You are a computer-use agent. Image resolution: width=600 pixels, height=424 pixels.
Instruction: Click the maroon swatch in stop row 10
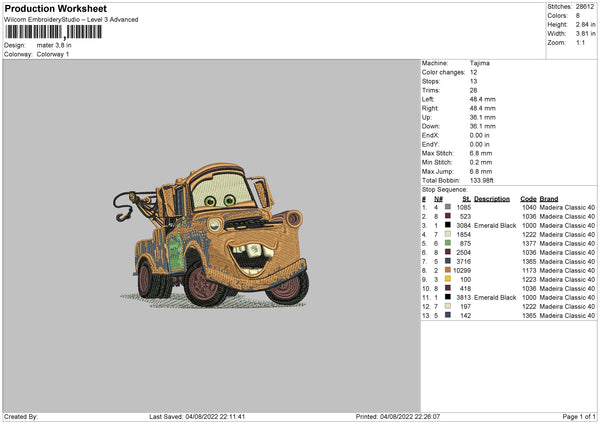(448, 288)
